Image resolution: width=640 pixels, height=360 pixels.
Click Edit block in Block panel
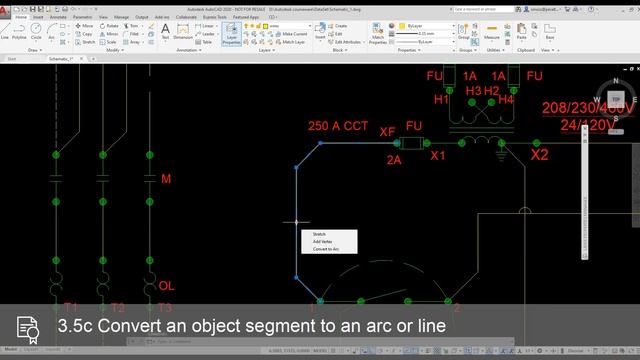click(x=336, y=34)
